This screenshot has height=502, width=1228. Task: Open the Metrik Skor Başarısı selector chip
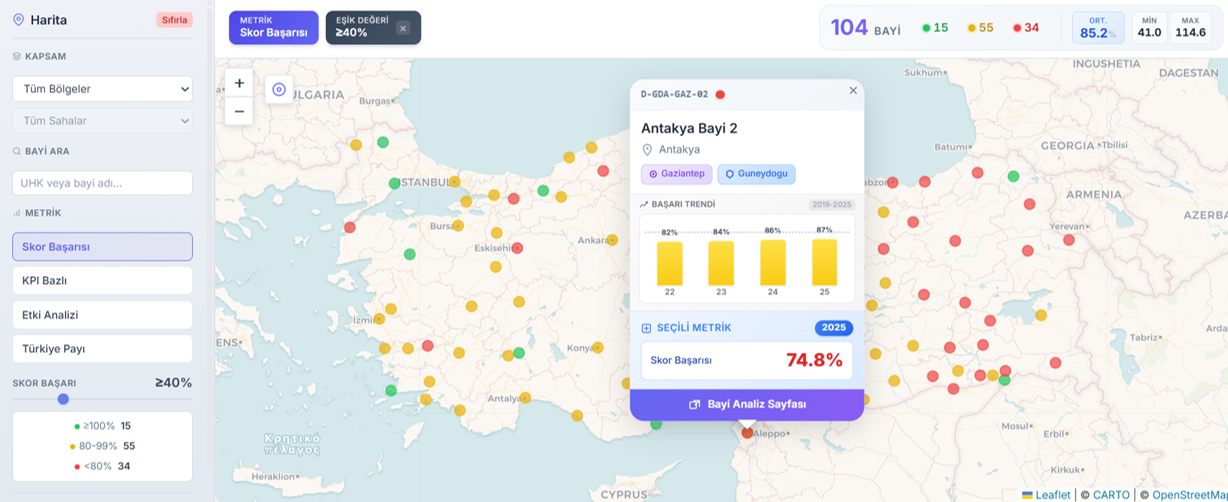click(x=273, y=27)
